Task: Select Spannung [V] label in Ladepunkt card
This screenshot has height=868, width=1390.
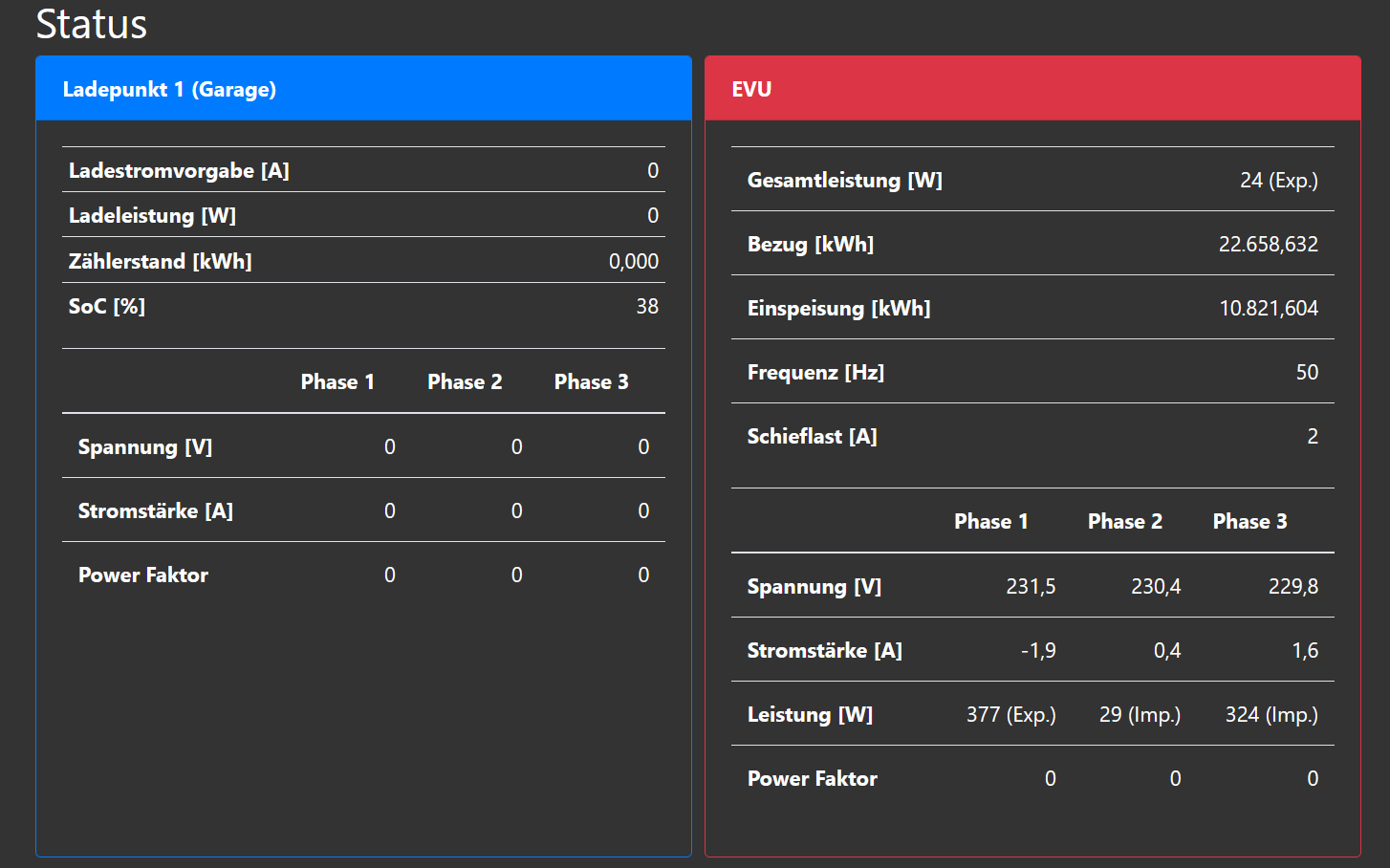Action: (x=145, y=446)
